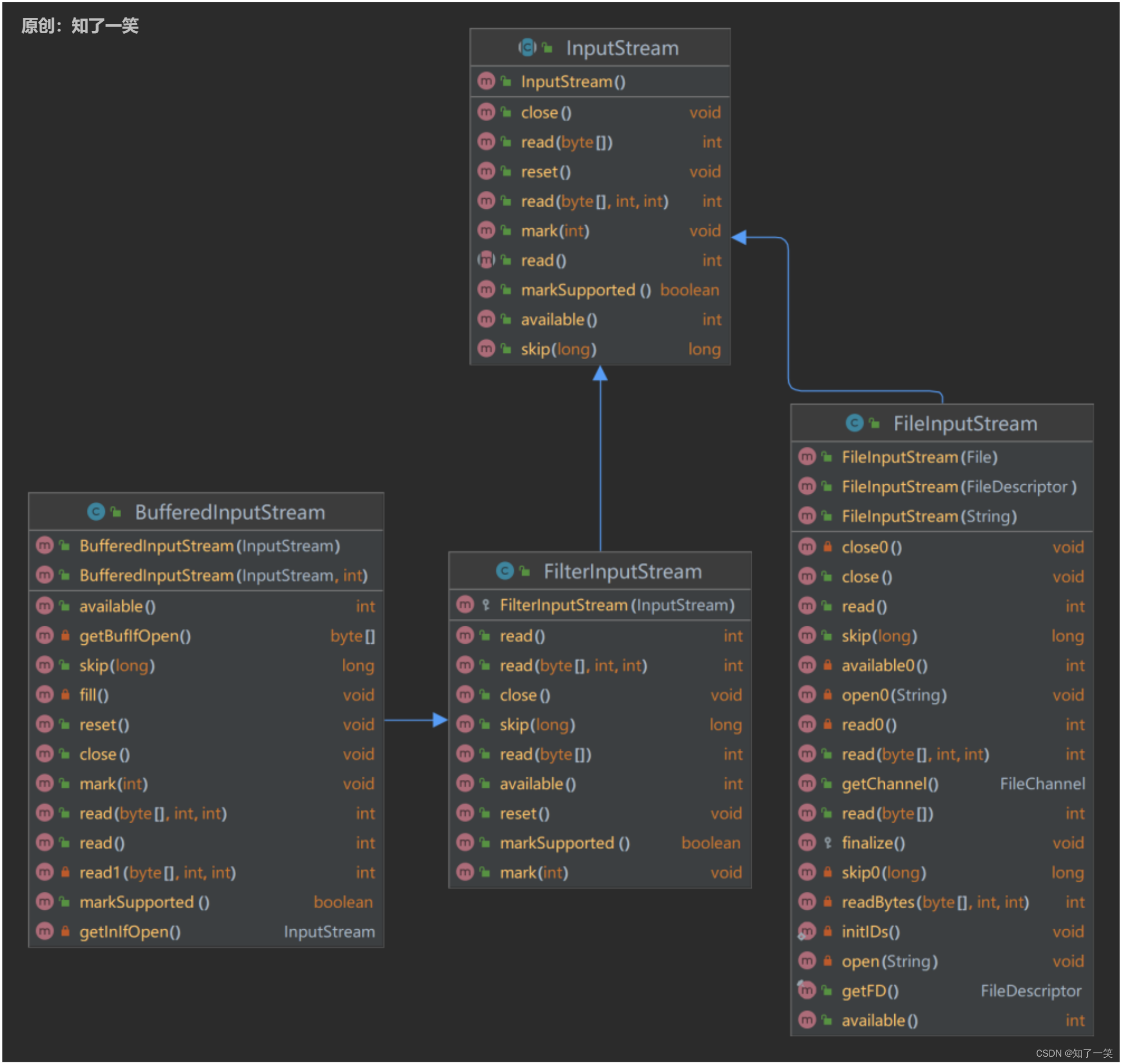Select skip(long) method in FilterInputStream
This screenshot has width=1122, height=1064.
pyautogui.click(x=537, y=724)
